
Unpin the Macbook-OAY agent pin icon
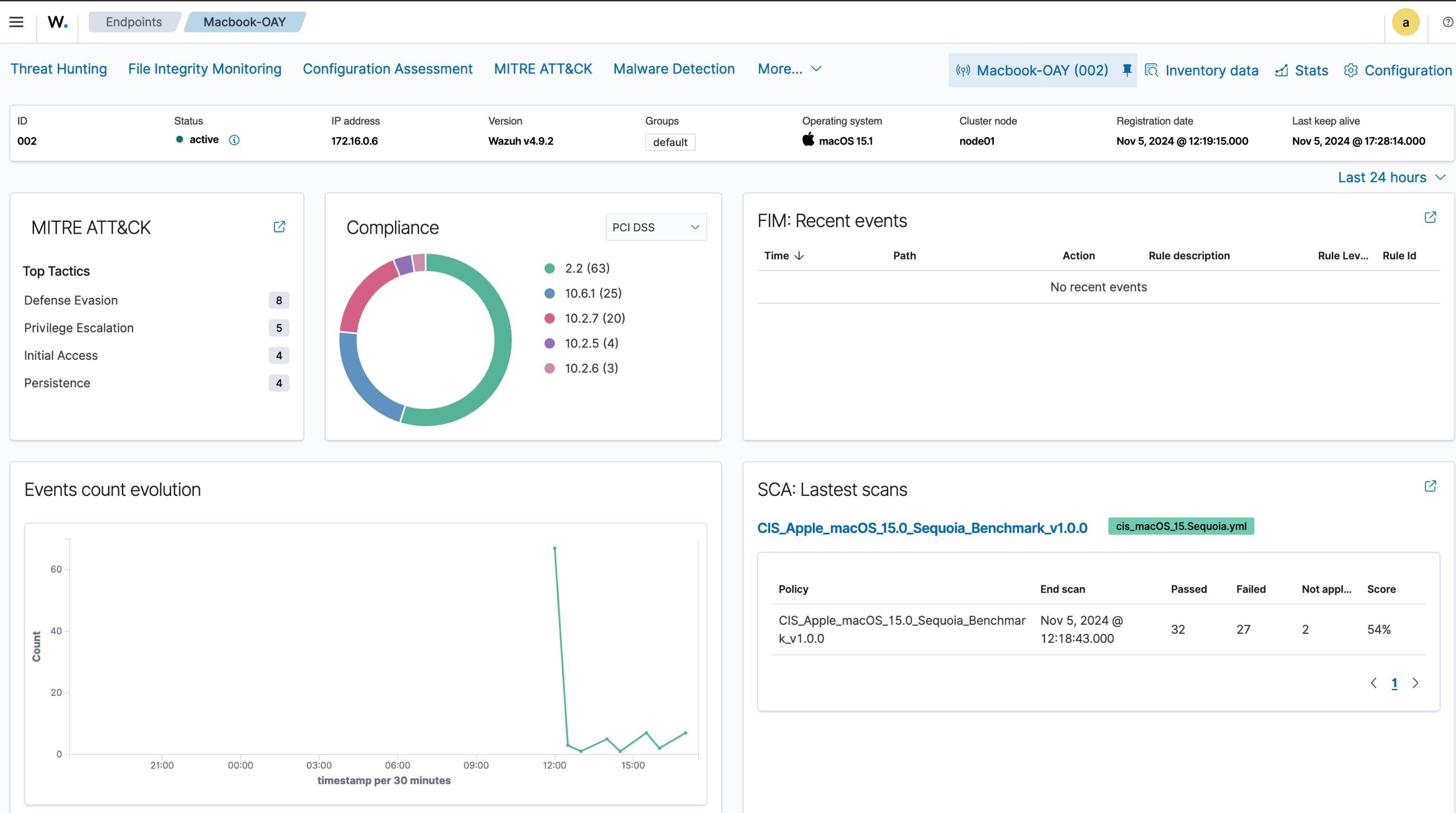coord(1127,70)
